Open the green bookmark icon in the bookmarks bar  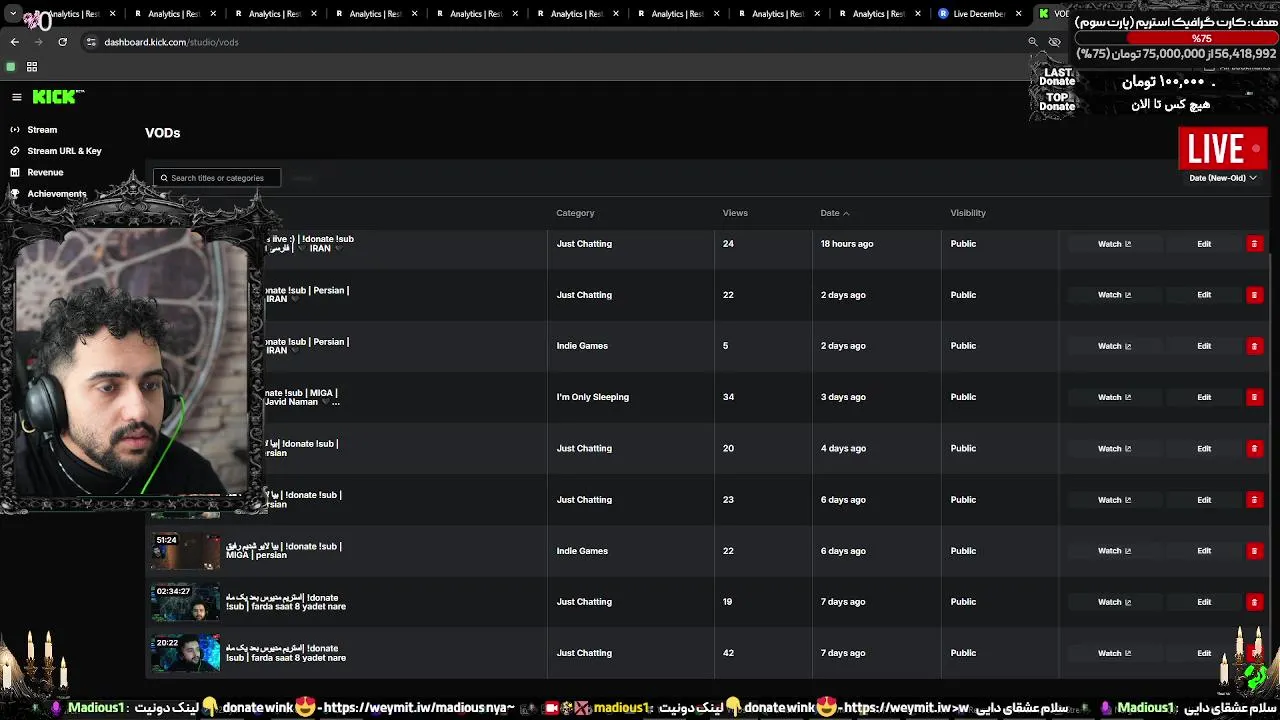click(x=11, y=67)
